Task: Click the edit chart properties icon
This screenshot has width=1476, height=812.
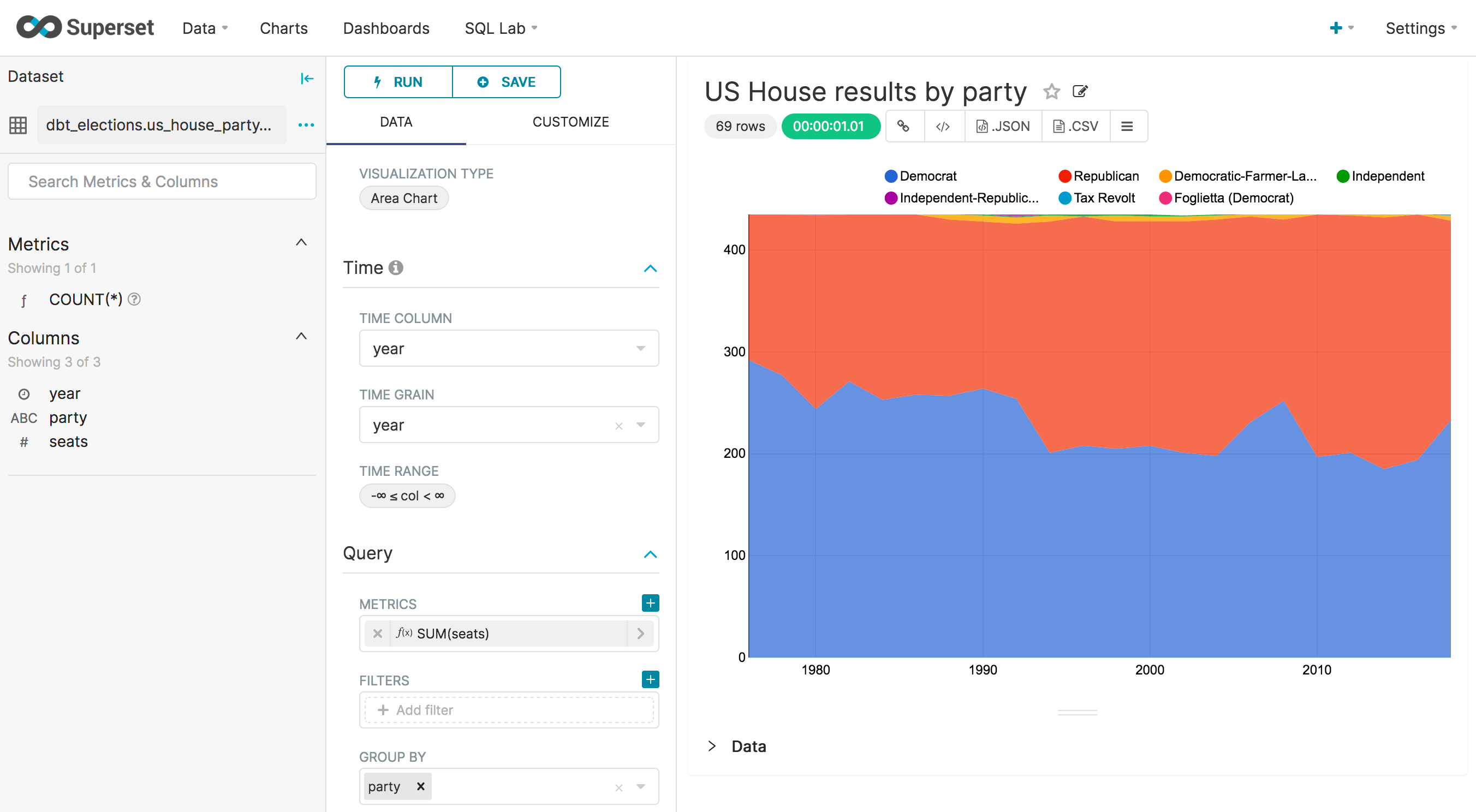Action: [1080, 92]
